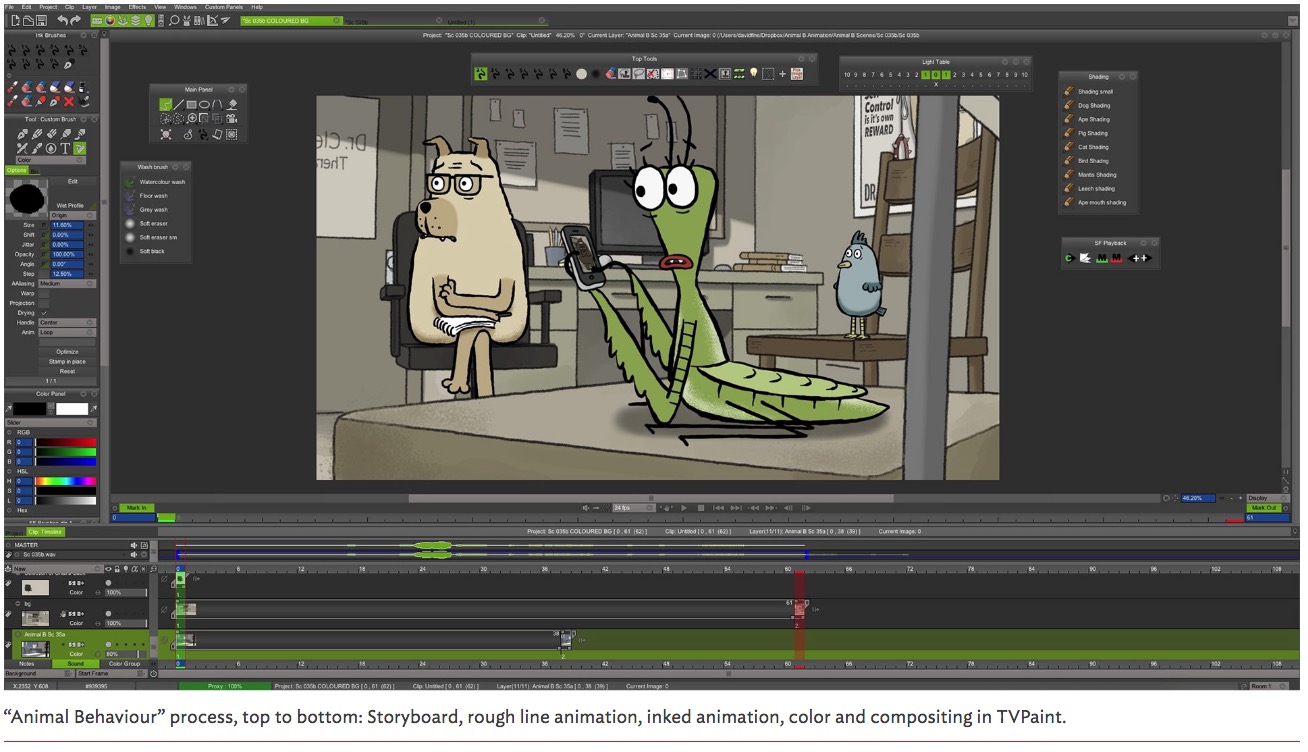Click the redo arrow icon
The height and width of the screenshot is (752, 1308).
76,20
